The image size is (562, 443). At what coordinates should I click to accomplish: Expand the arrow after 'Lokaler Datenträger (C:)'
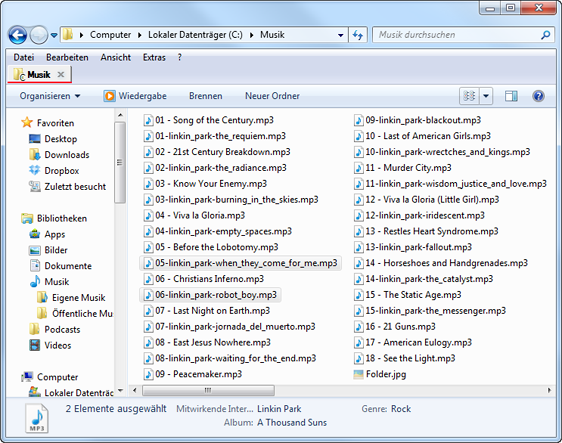click(252, 35)
